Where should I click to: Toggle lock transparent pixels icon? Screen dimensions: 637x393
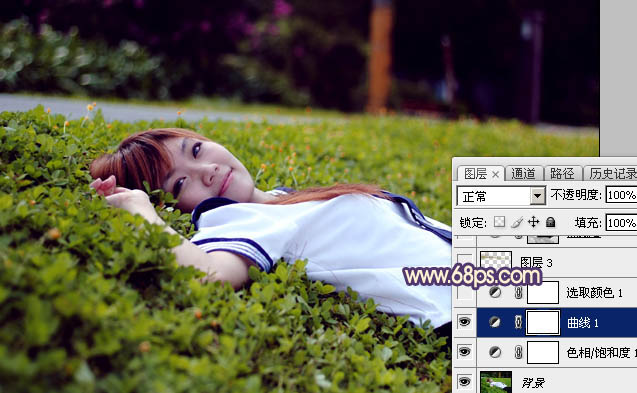[x=499, y=222]
